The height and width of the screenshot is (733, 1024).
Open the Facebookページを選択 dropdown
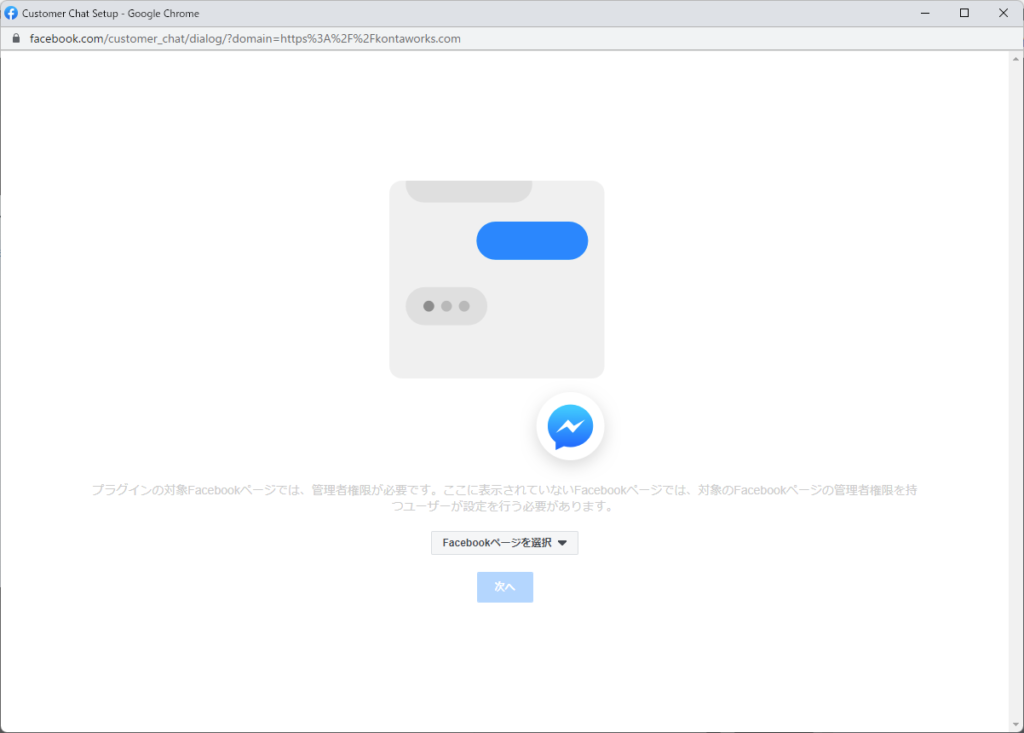pos(504,543)
